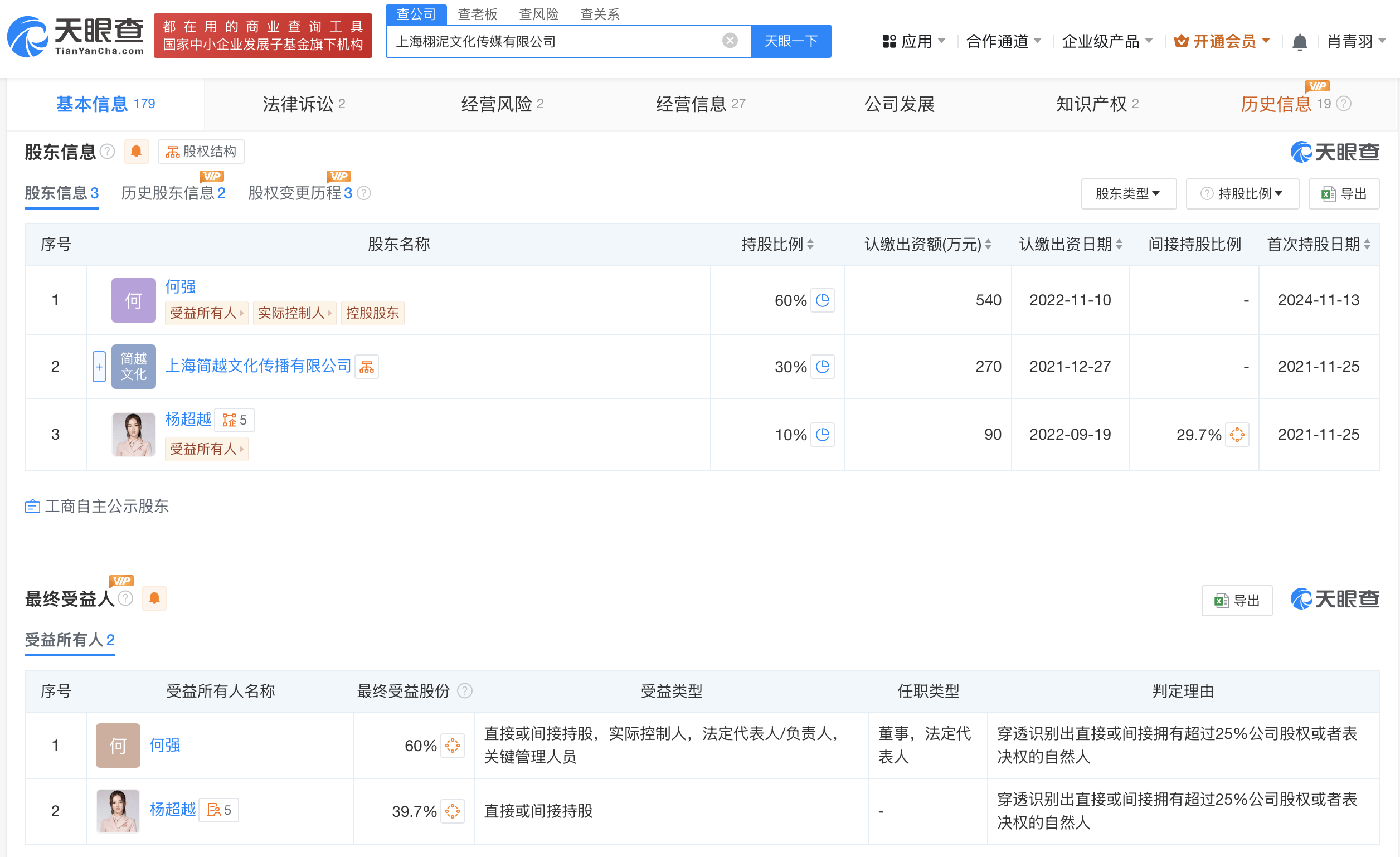Click 受益所有人 tag under 杨超越
Viewport: 1400px width, 857px height.
[207, 449]
